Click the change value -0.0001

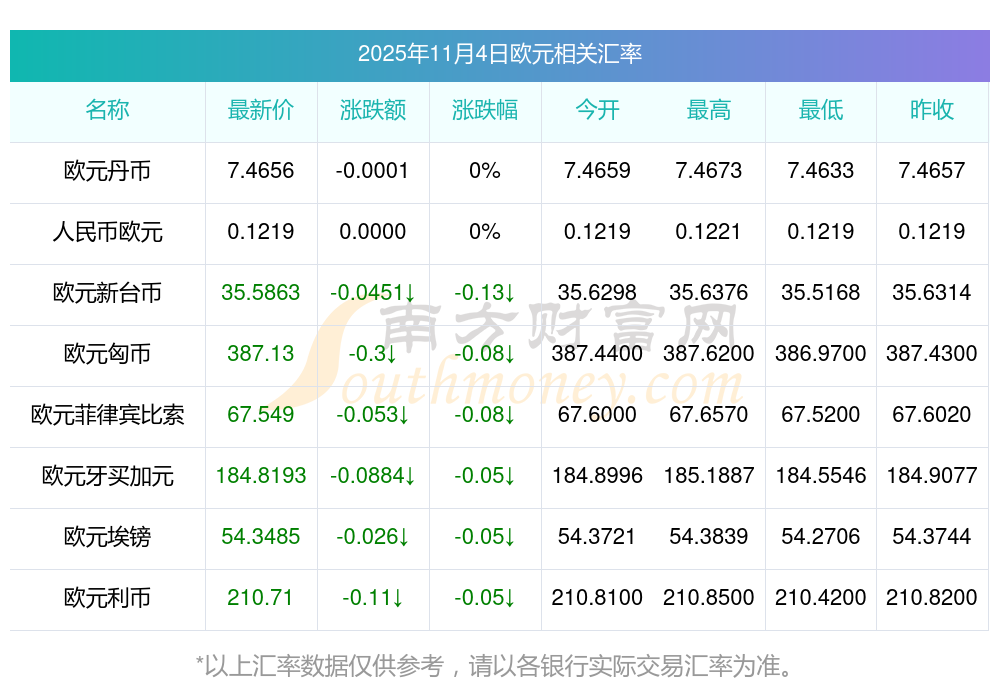(372, 171)
